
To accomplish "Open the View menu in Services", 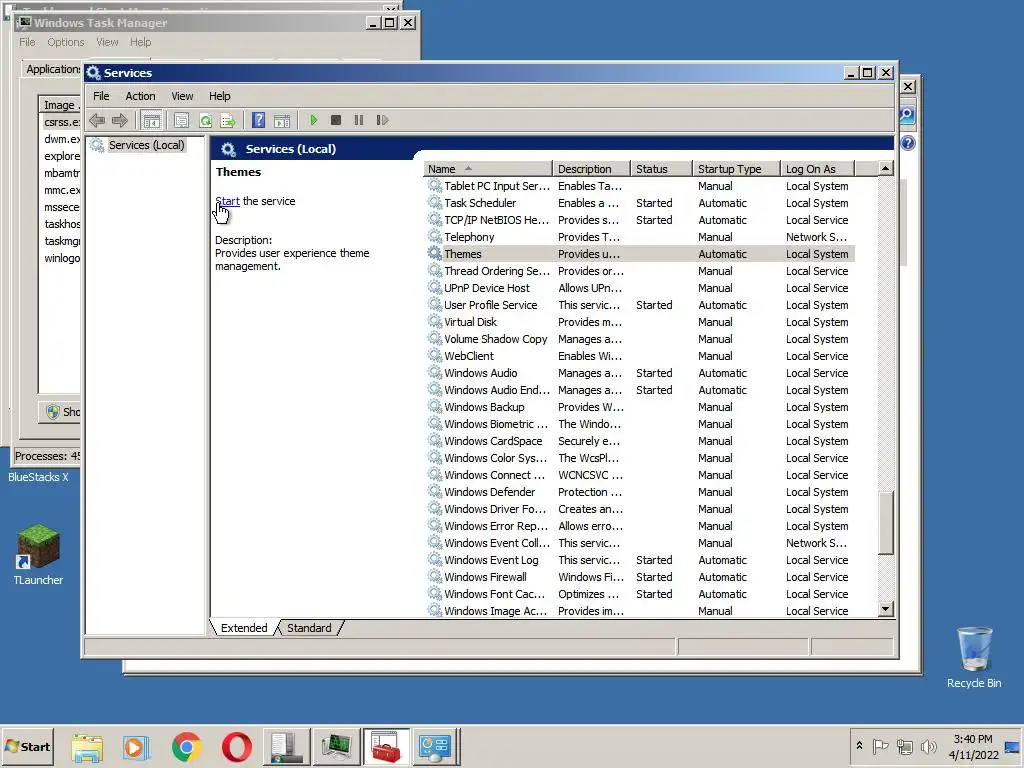I will click(x=182, y=96).
